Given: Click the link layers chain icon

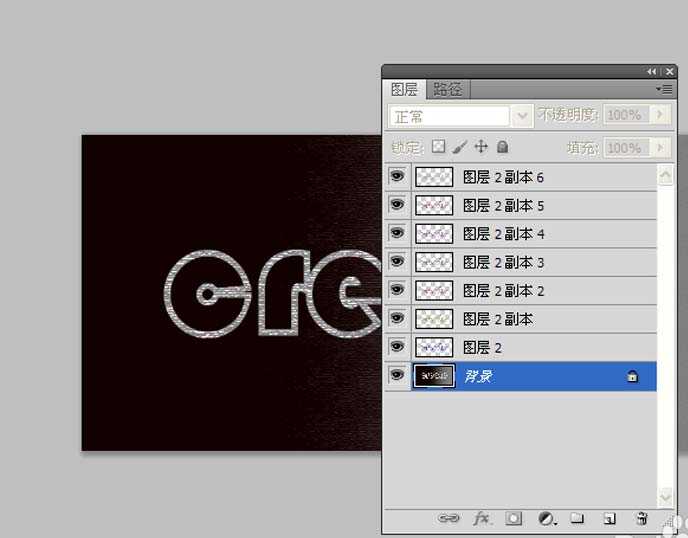Looking at the screenshot, I should click(x=448, y=518).
